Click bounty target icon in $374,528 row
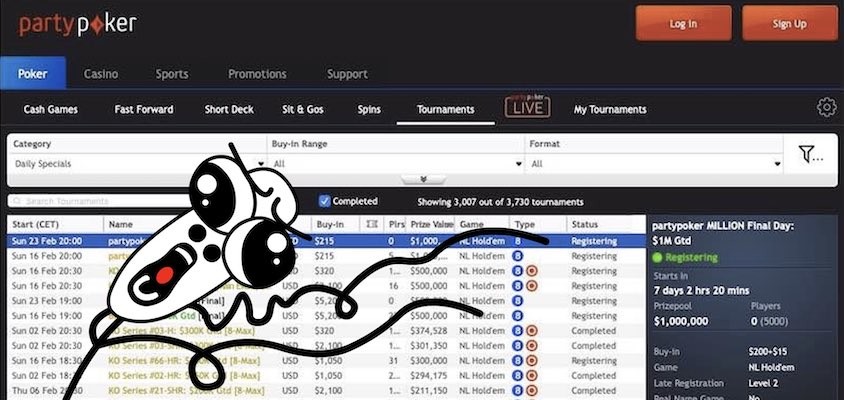844x400 pixels. click(531, 331)
